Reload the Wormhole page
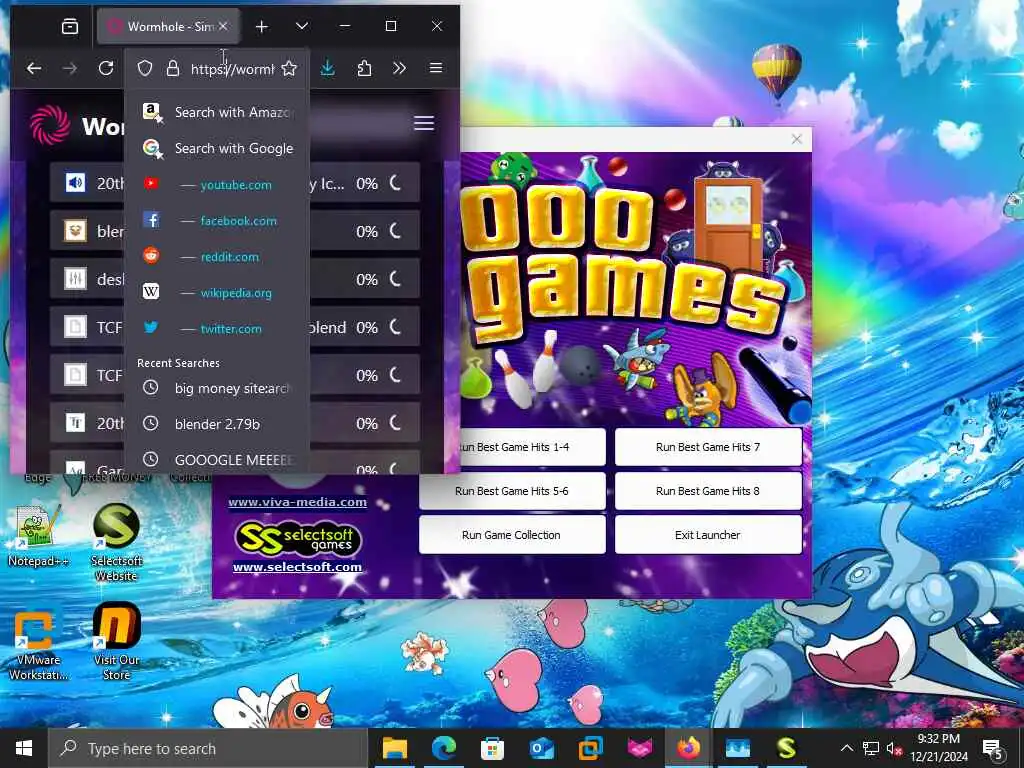The width and height of the screenshot is (1024, 768). [x=106, y=68]
